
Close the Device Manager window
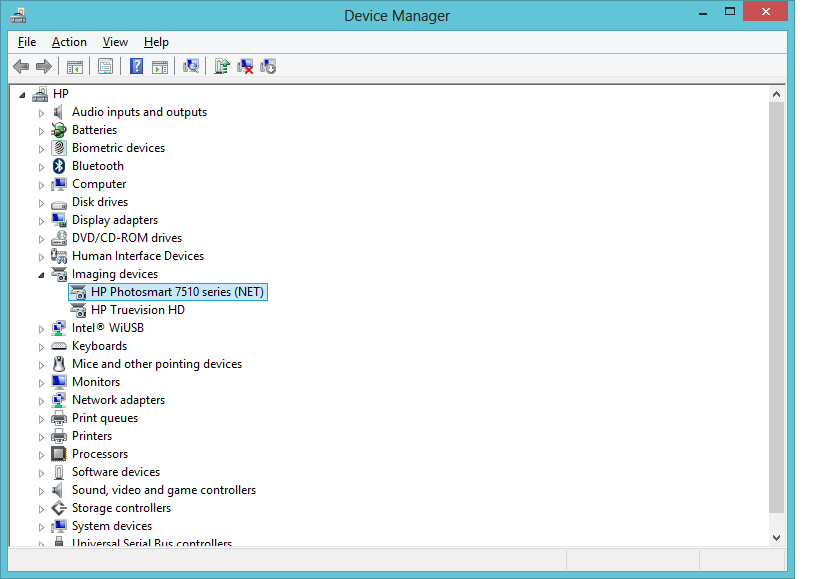765,11
